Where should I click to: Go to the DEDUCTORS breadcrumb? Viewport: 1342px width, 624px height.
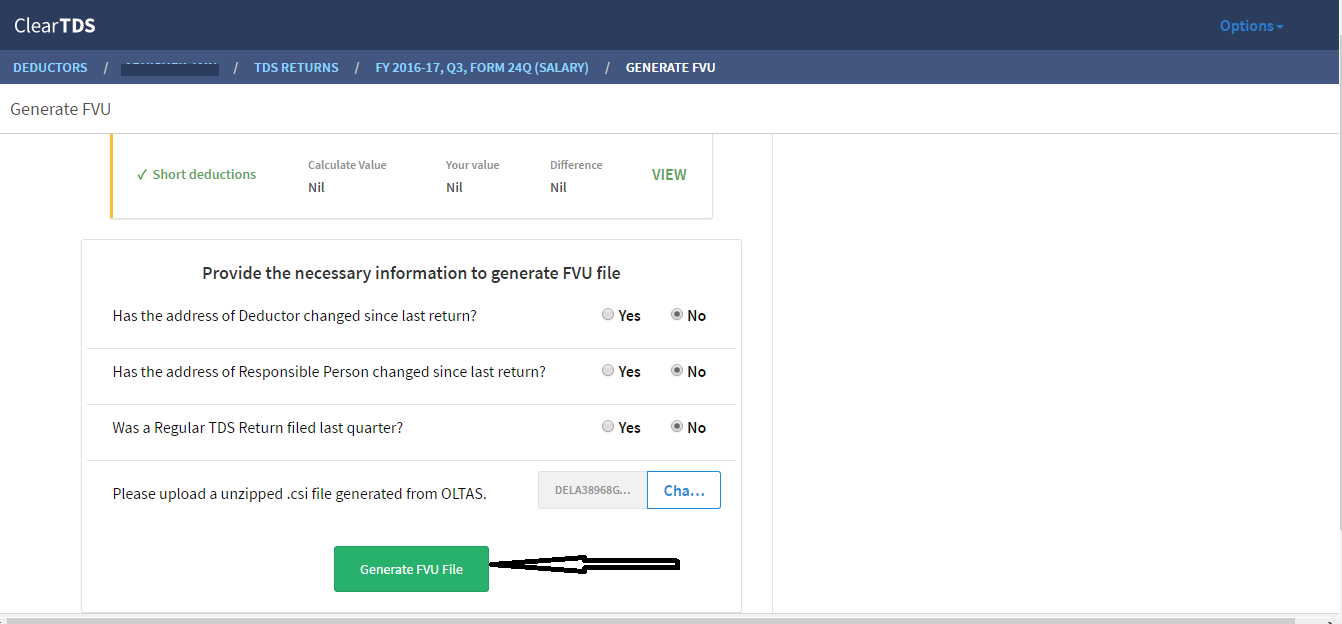tap(50, 68)
